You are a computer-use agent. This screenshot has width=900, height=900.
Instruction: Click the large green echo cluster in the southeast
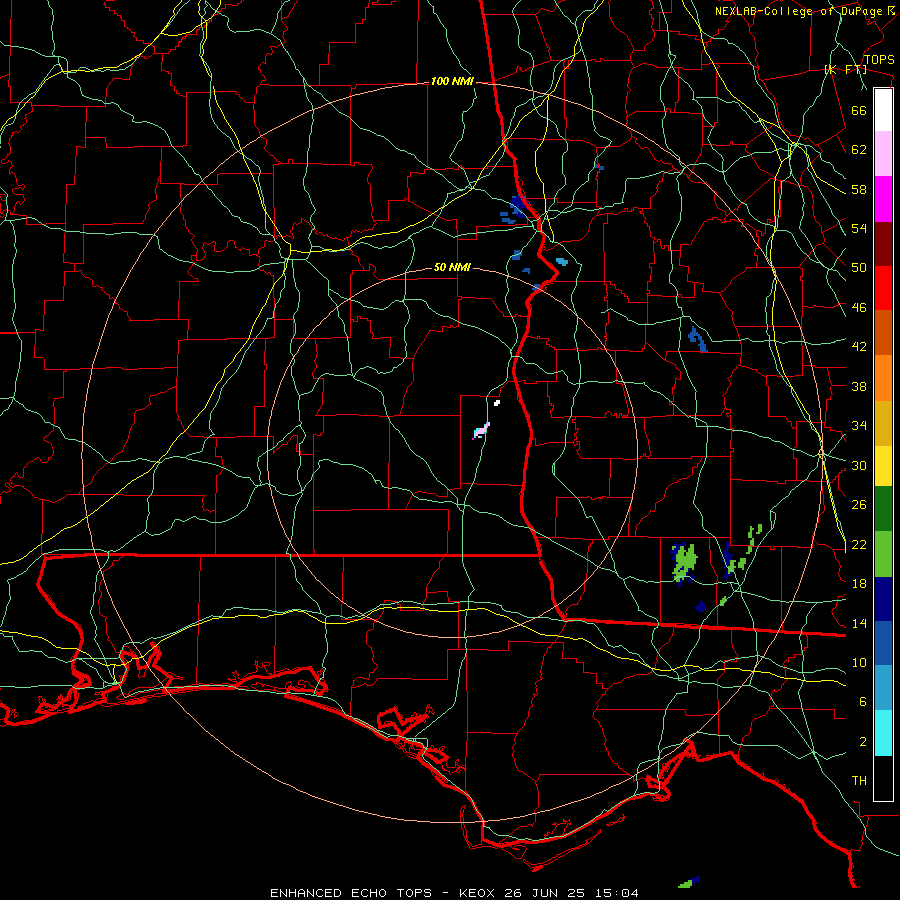(x=684, y=562)
